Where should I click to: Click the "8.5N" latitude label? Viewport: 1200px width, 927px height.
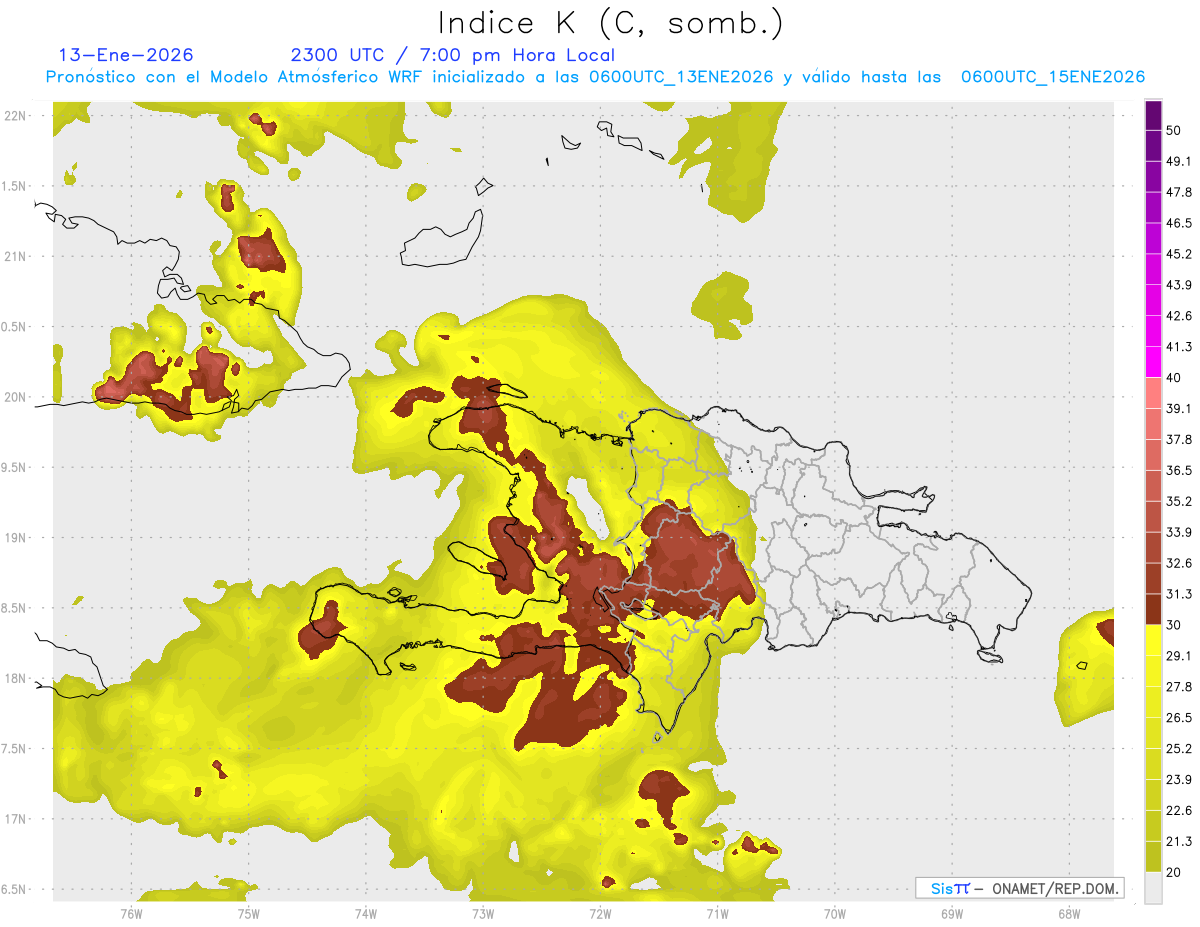pyautogui.click(x=15, y=608)
